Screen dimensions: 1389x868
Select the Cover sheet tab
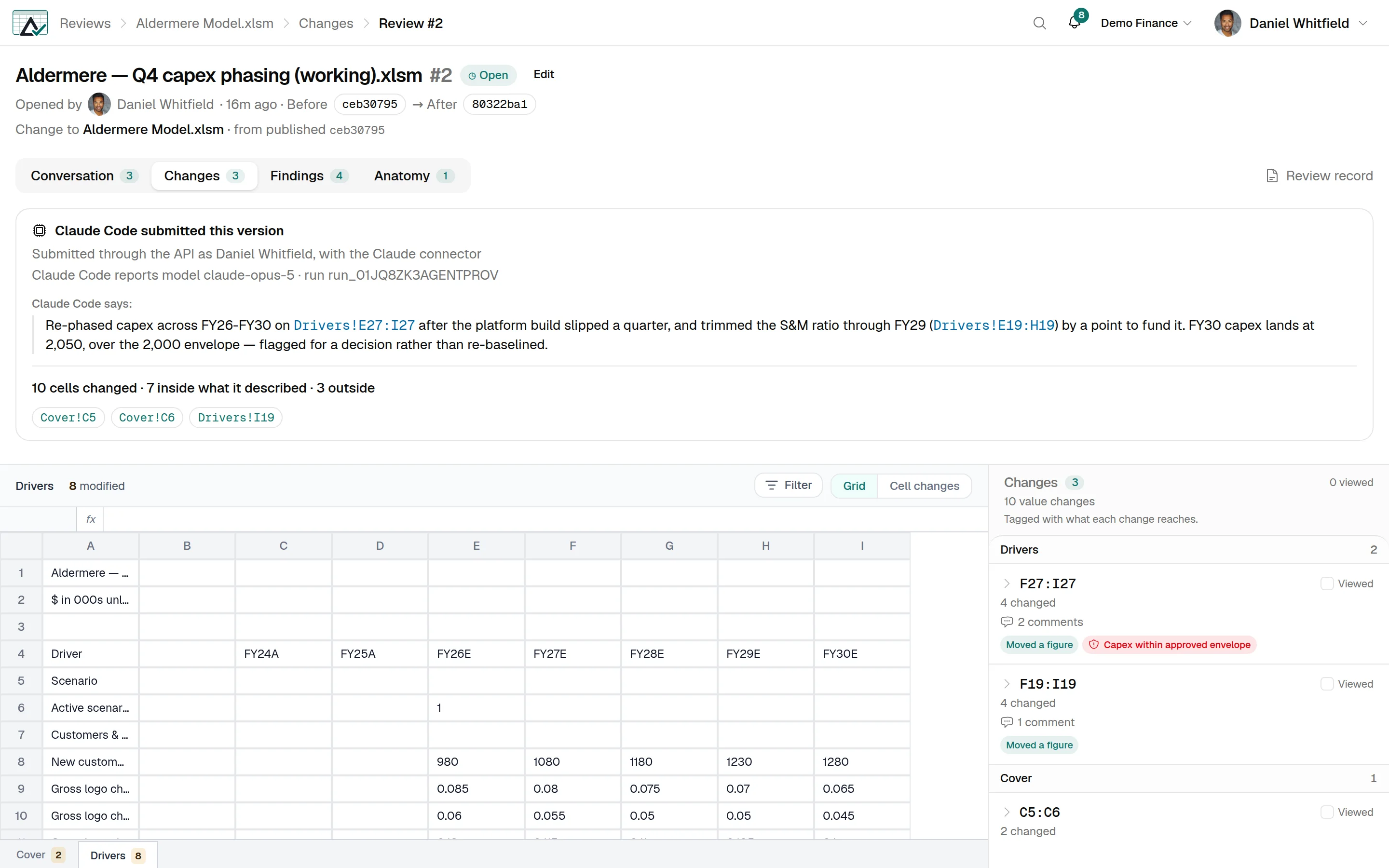click(40, 855)
